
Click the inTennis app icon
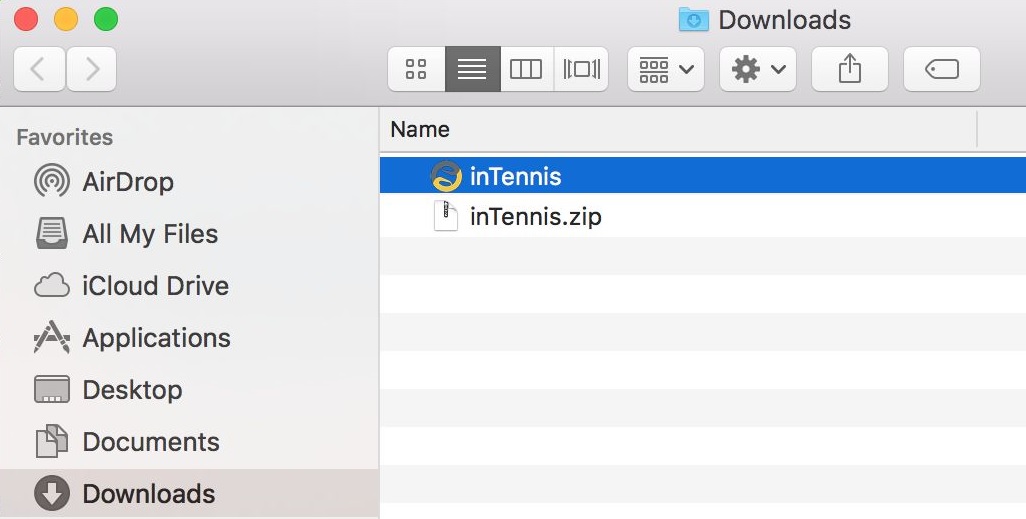(x=446, y=176)
